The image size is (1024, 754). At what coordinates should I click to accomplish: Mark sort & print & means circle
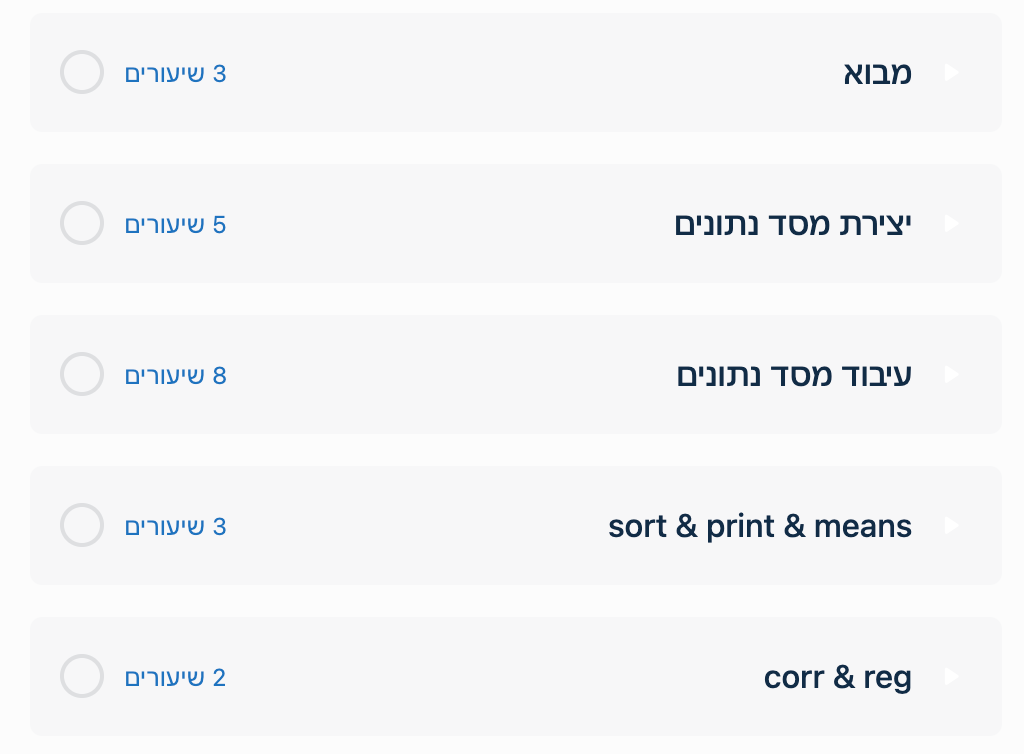pyautogui.click(x=82, y=526)
